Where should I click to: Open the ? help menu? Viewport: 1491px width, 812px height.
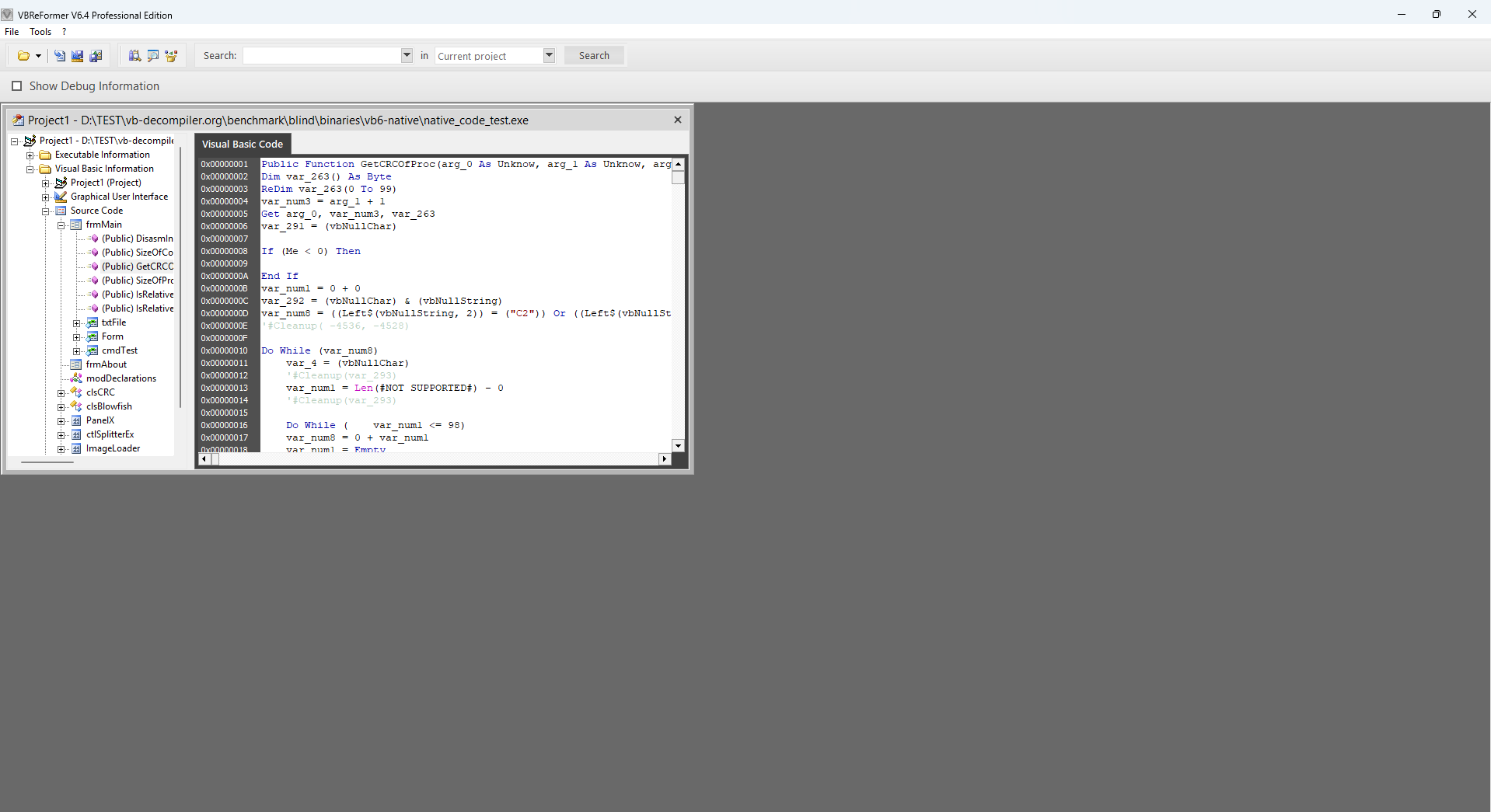pos(65,32)
